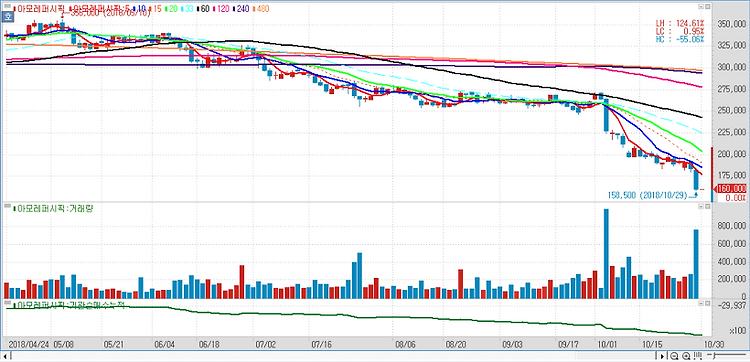Screen dimensions: 750x362
Task: Click the horizontal chart scrollbar track
Action: tap(333, 356)
